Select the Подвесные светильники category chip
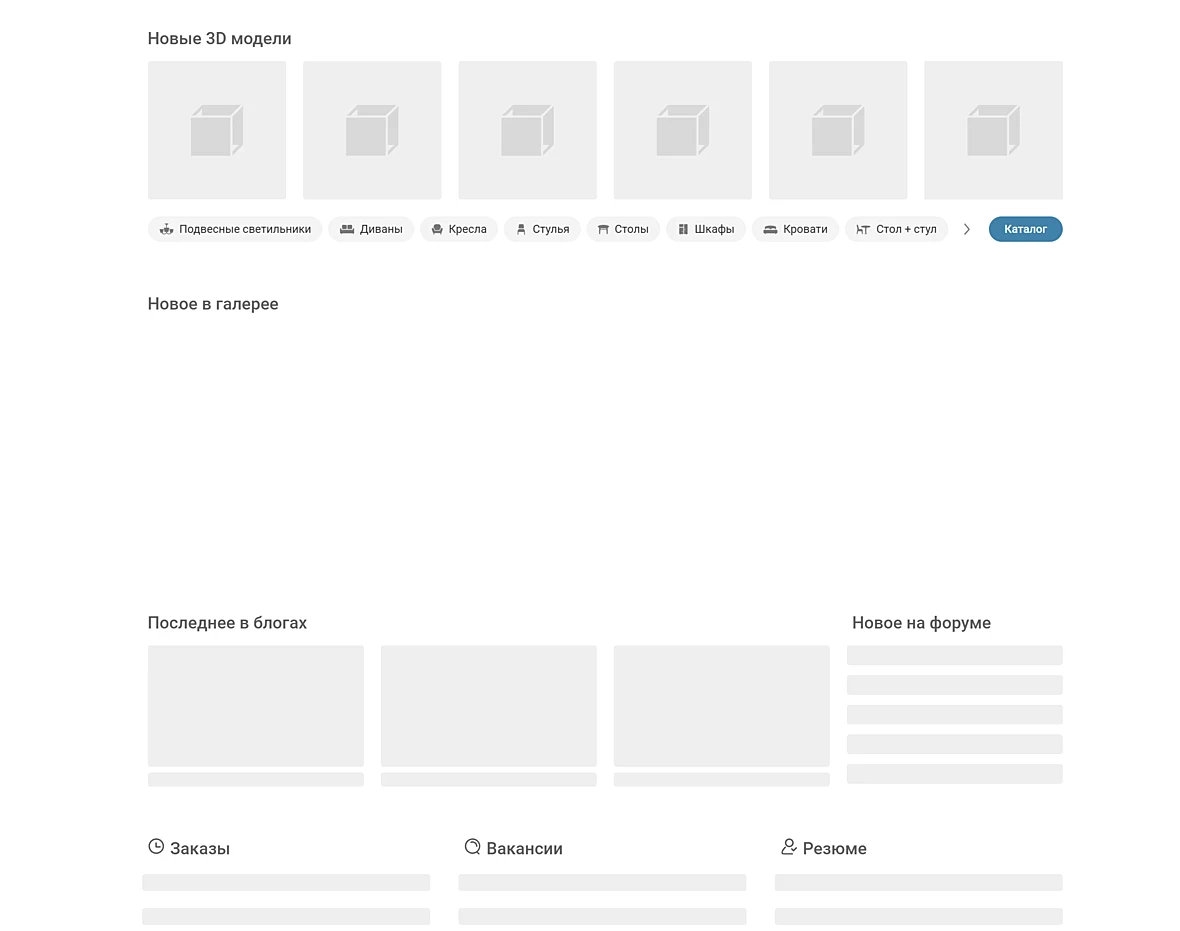The image size is (1180, 931). (235, 230)
